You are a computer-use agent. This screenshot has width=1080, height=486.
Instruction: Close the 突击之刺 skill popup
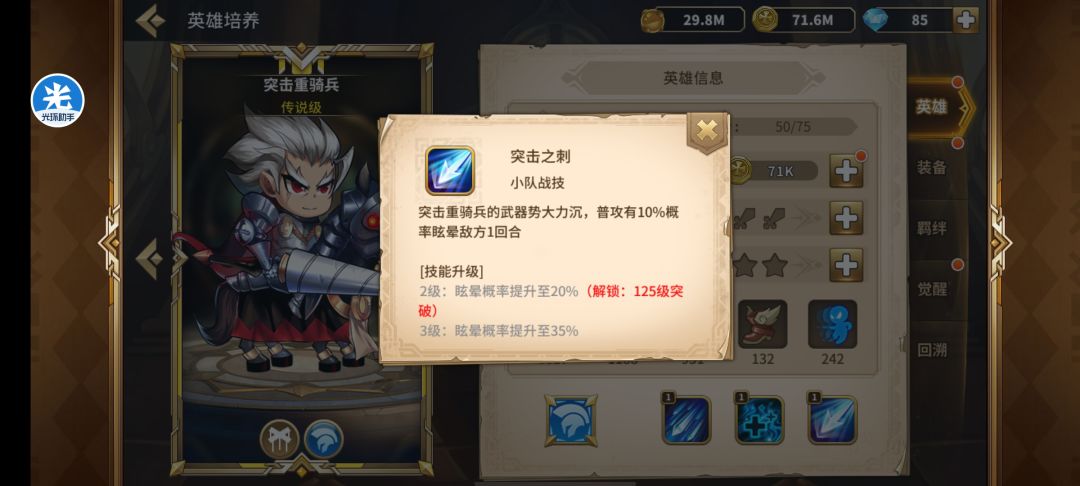[x=707, y=130]
